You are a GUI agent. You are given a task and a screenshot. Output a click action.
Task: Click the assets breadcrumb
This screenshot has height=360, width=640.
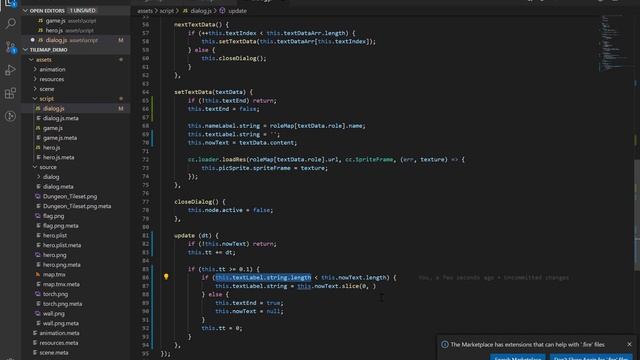click(x=145, y=11)
